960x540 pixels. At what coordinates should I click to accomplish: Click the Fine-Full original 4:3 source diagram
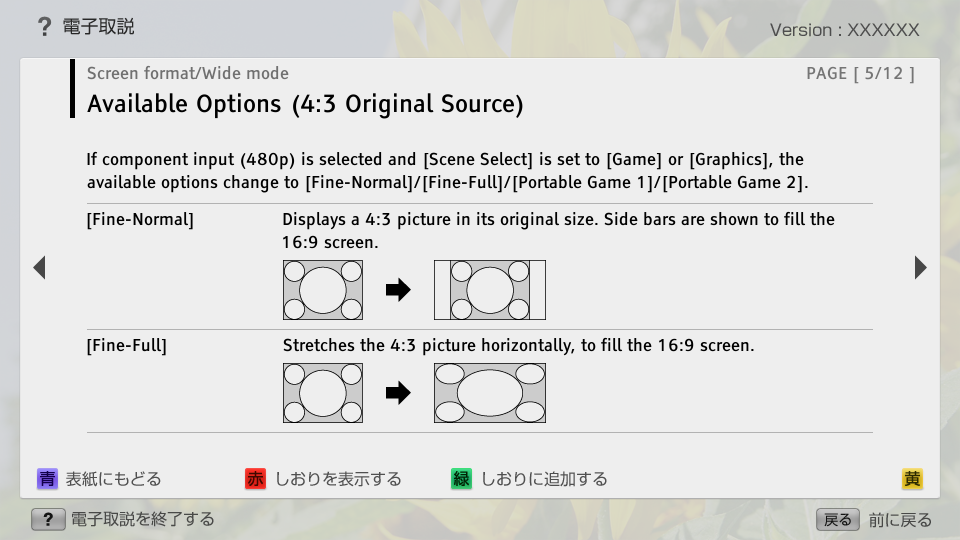[323, 393]
